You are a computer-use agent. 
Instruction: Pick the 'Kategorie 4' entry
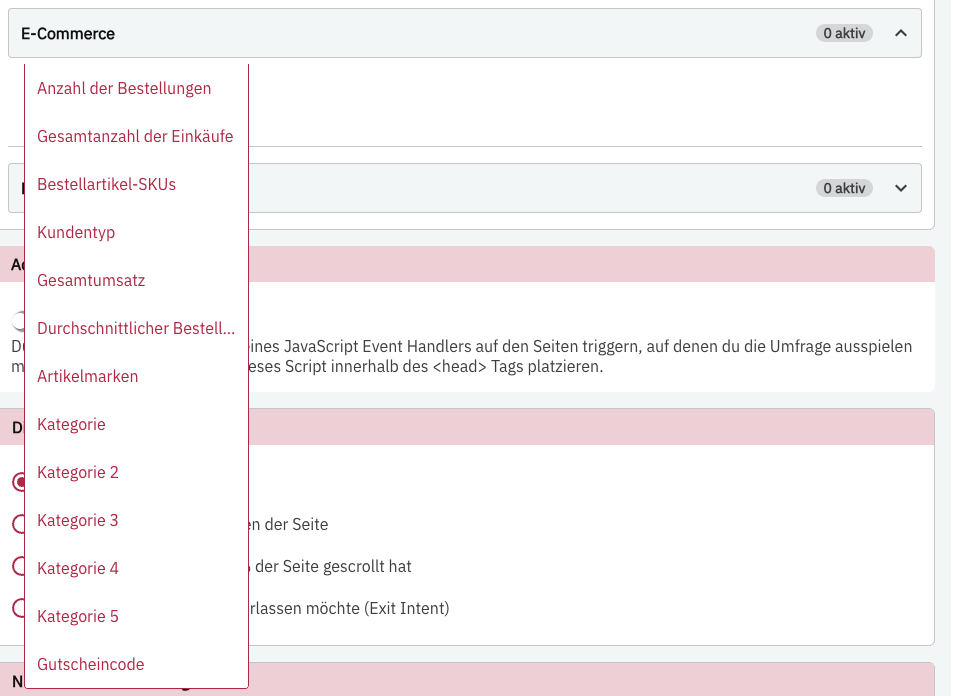(x=78, y=568)
